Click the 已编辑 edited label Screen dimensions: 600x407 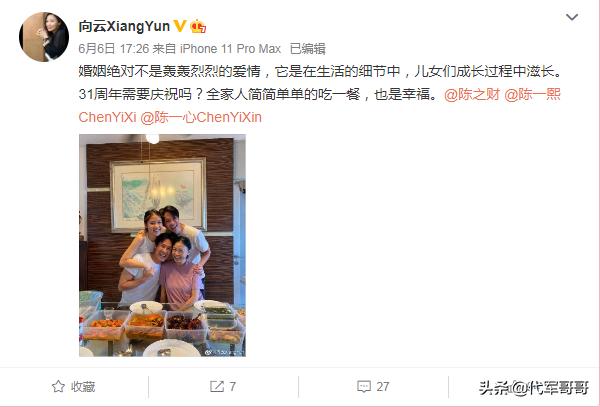[308, 49]
